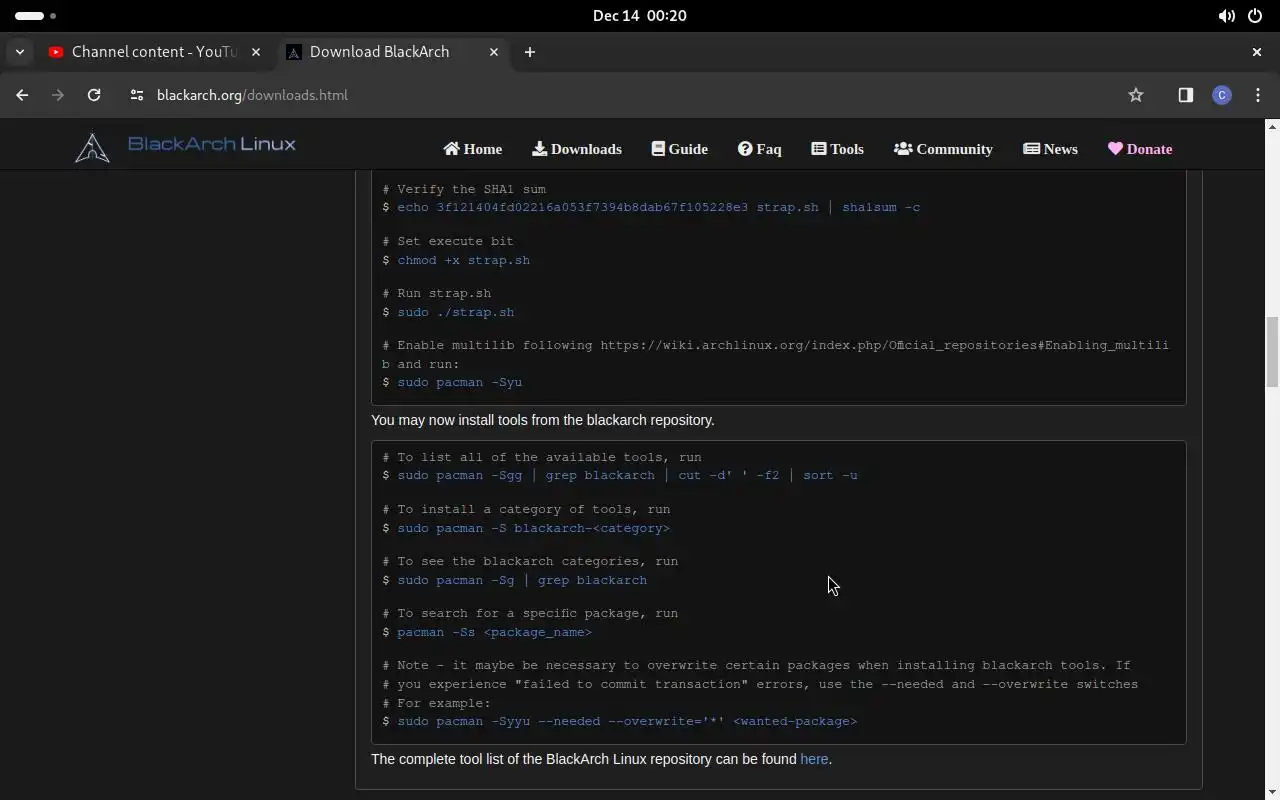Screen dimensions: 1280x800
Task: Click the 'sudo pacman -Syu' command text
Action: [460, 382]
